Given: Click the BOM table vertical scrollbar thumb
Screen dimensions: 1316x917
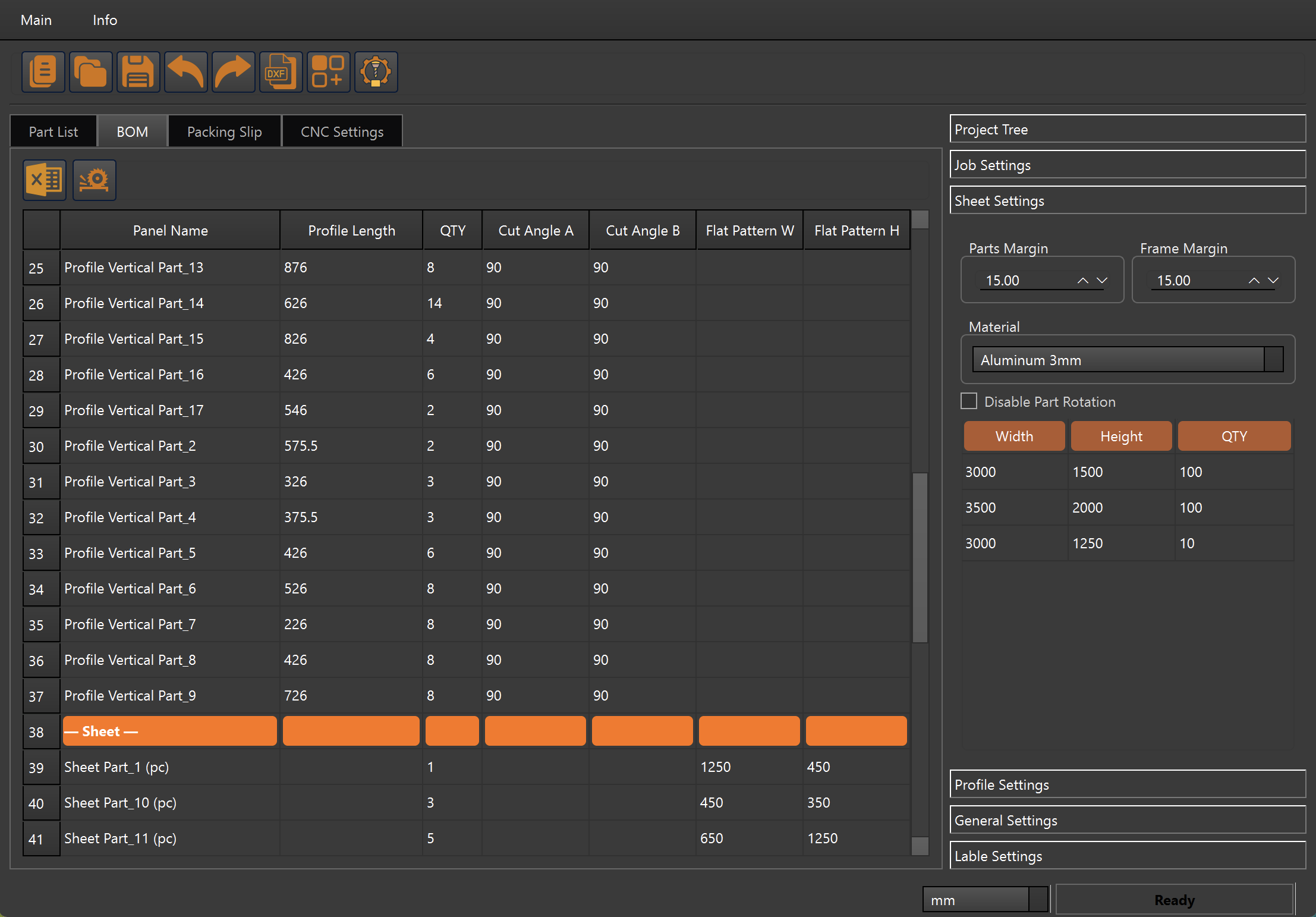Looking at the screenshot, I should 920,557.
